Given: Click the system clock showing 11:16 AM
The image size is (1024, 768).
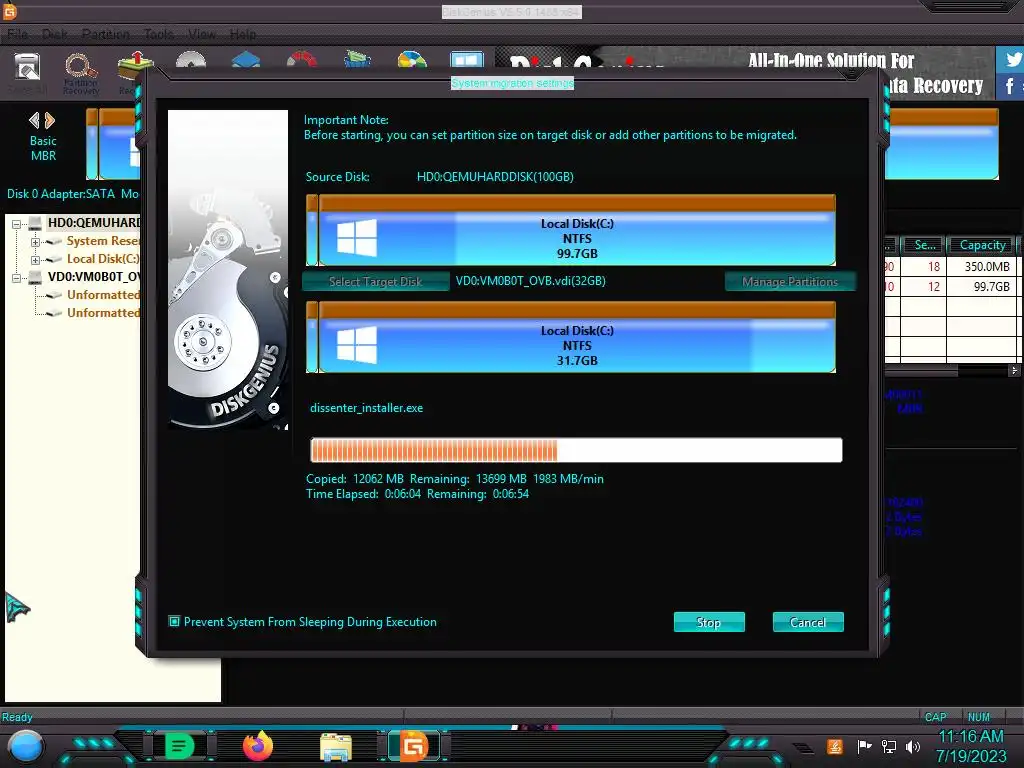Looking at the screenshot, I should pos(970,736).
